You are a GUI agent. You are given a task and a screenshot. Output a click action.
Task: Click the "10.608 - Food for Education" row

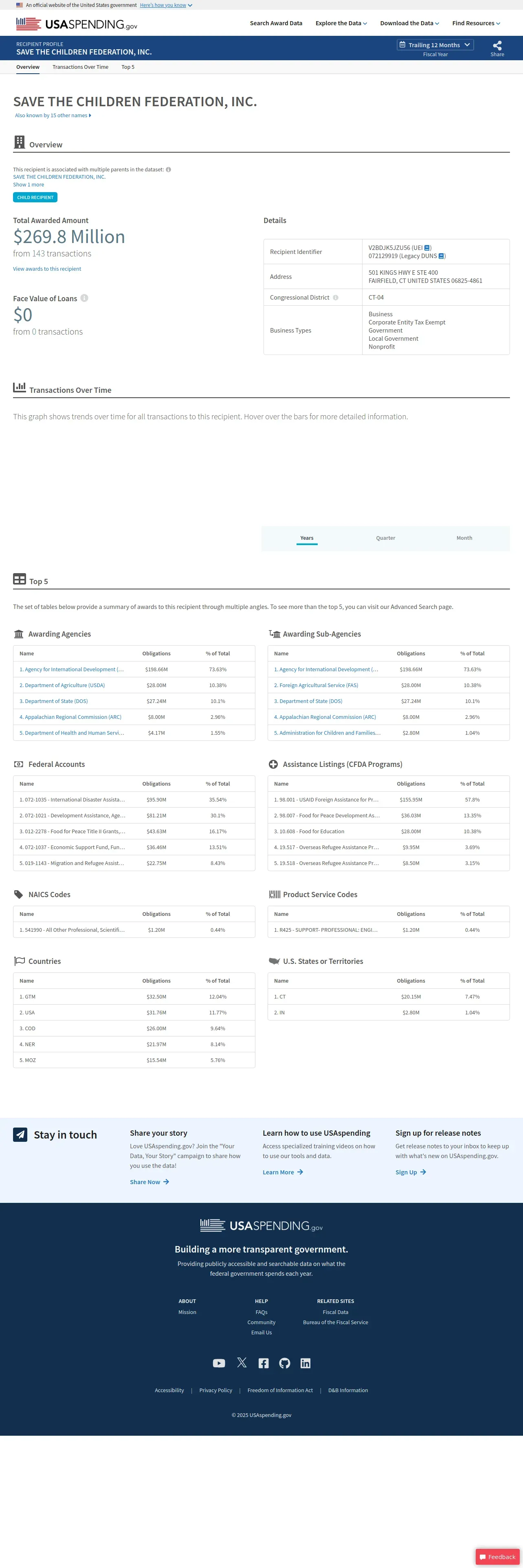[389, 832]
